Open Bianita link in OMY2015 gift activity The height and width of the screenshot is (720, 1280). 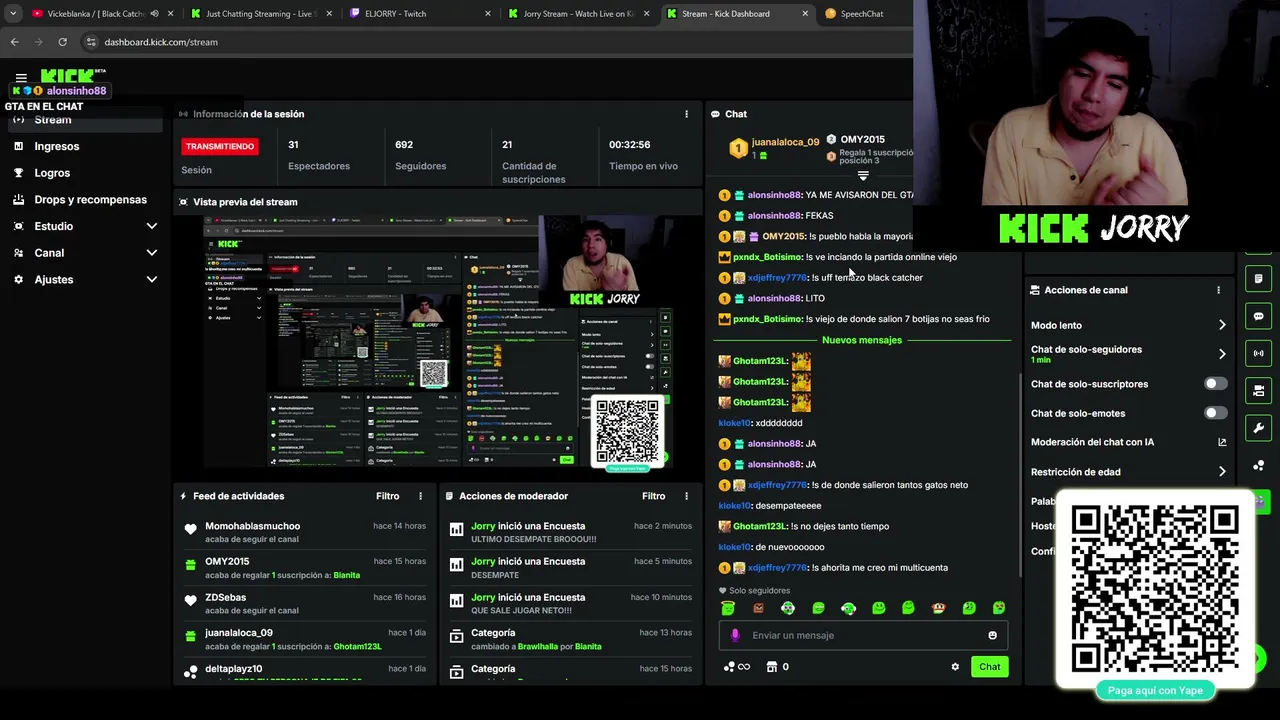tap(346, 575)
